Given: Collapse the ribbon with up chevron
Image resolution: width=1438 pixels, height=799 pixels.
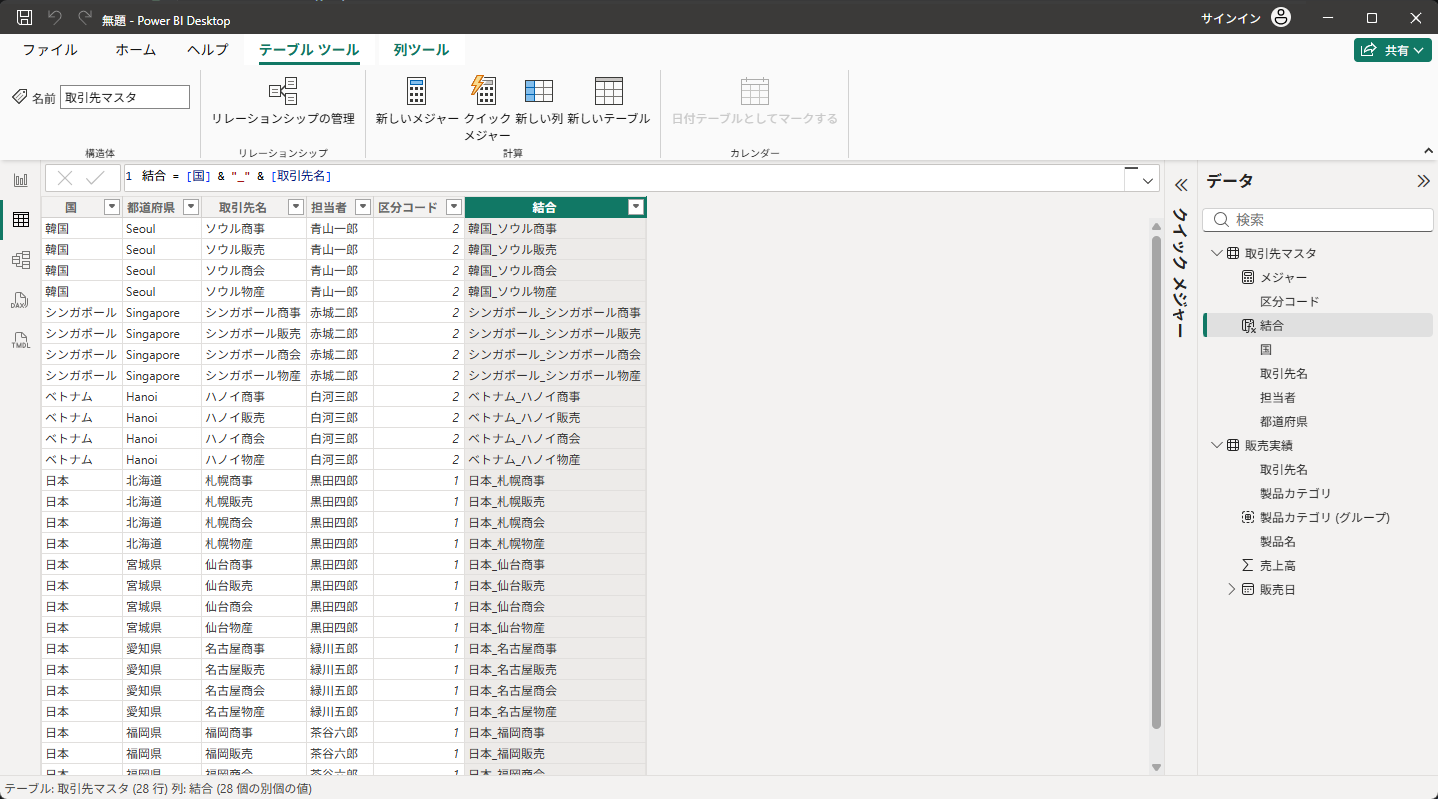Looking at the screenshot, I should (1428, 151).
